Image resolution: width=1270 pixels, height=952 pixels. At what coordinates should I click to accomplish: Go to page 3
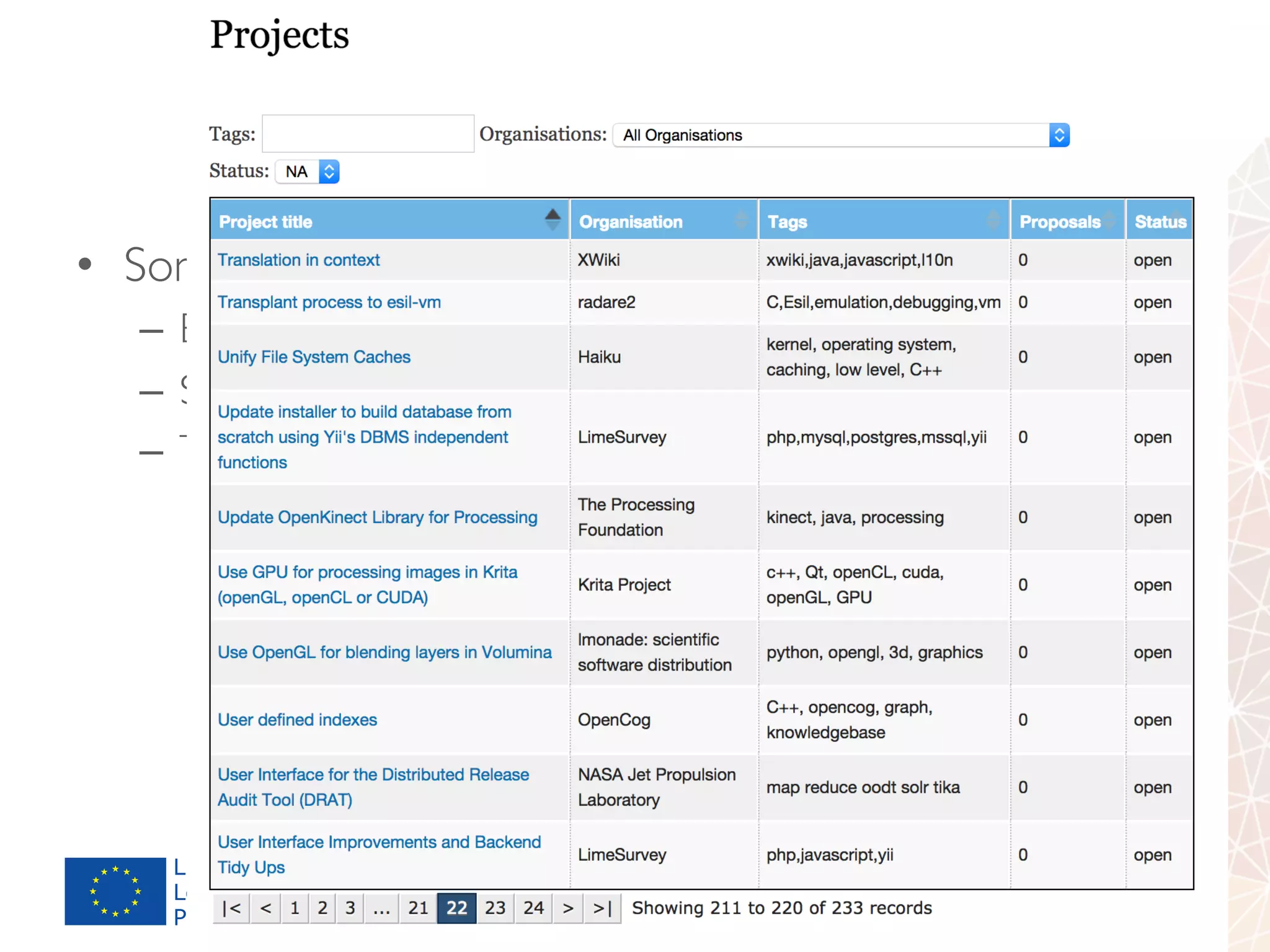(350, 908)
